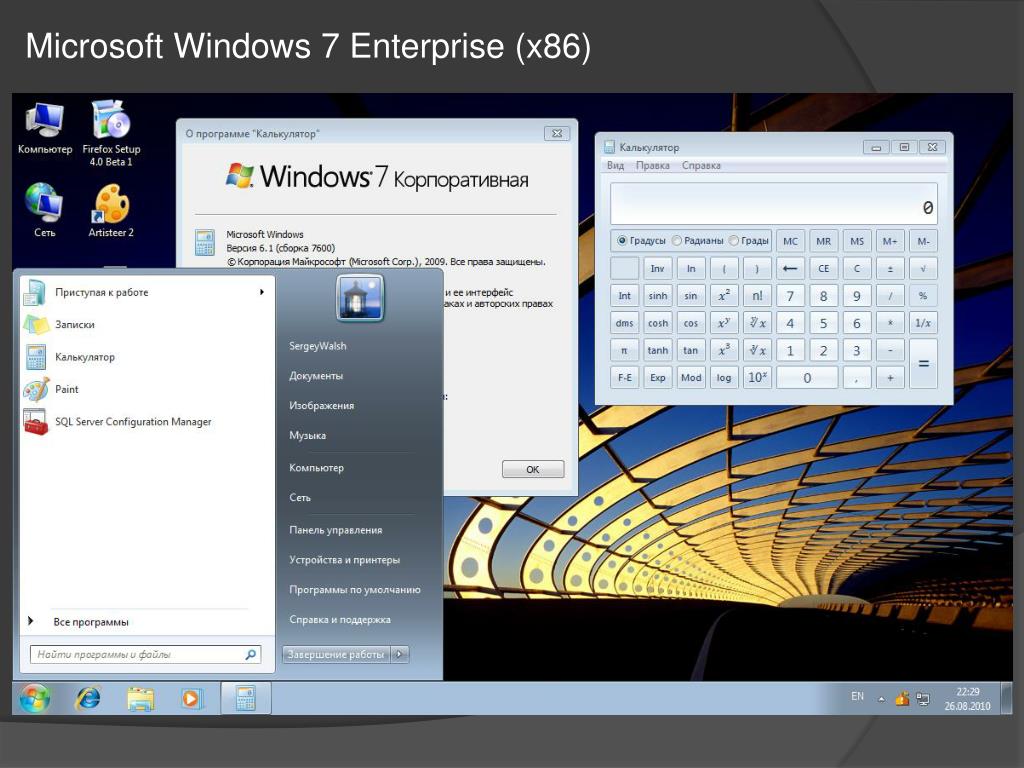Open the Справка menu in Calculator
1024x768 pixels.
tap(701, 166)
